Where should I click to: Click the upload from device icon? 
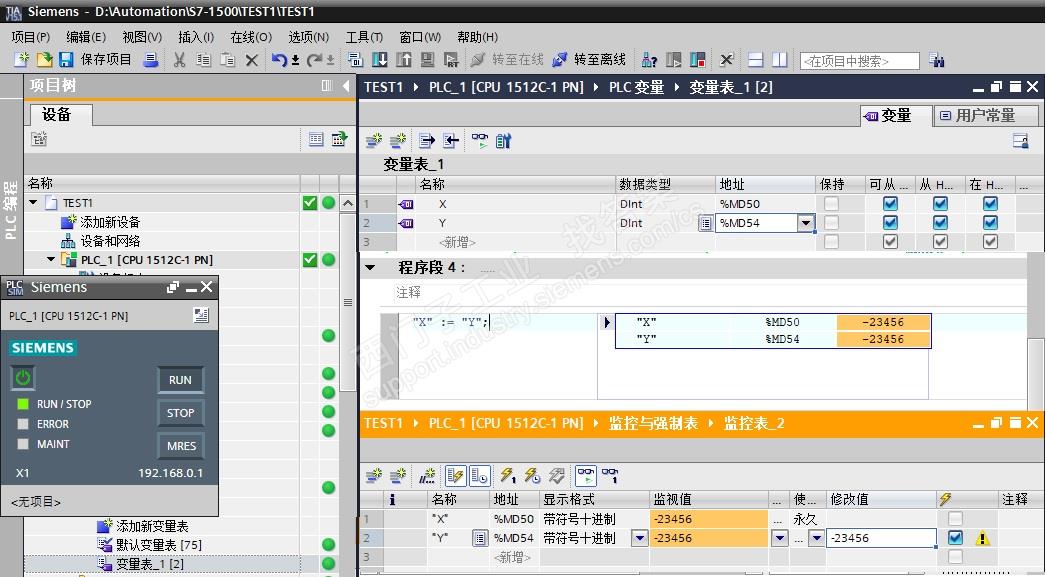point(404,60)
